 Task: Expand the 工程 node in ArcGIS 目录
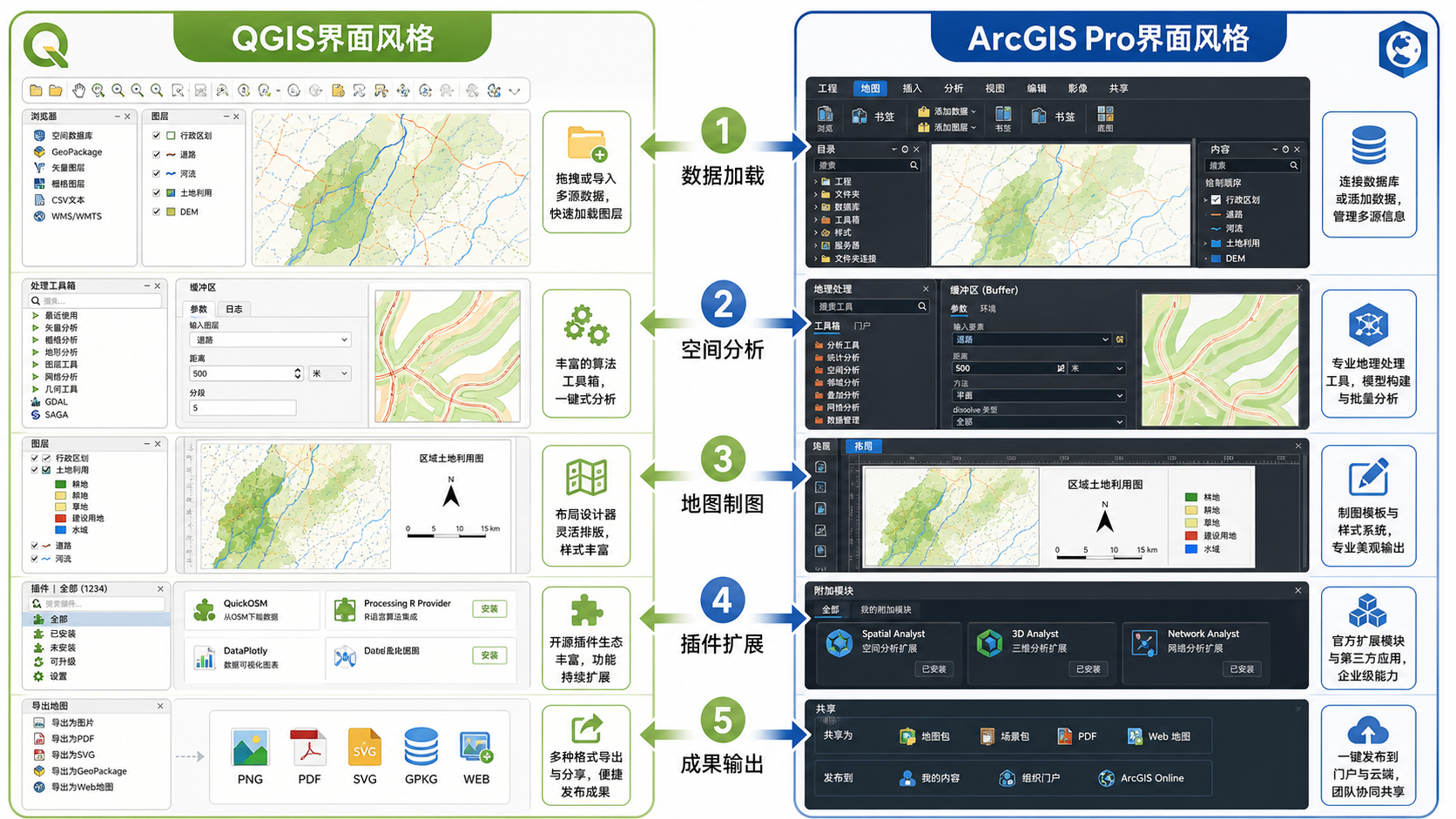click(816, 182)
